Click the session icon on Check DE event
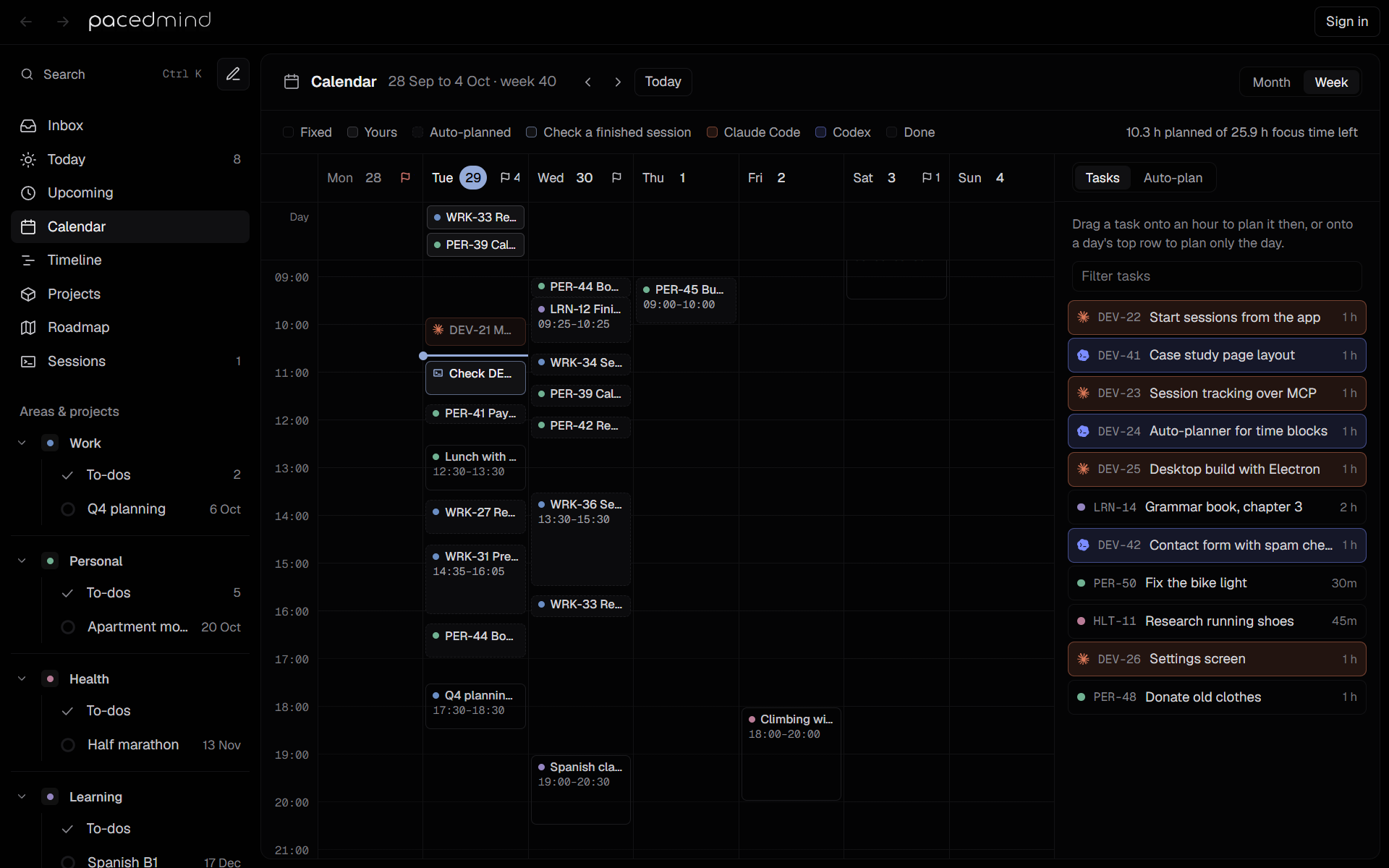Image resolution: width=1389 pixels, height=868 pixels. tap(438, 373)
